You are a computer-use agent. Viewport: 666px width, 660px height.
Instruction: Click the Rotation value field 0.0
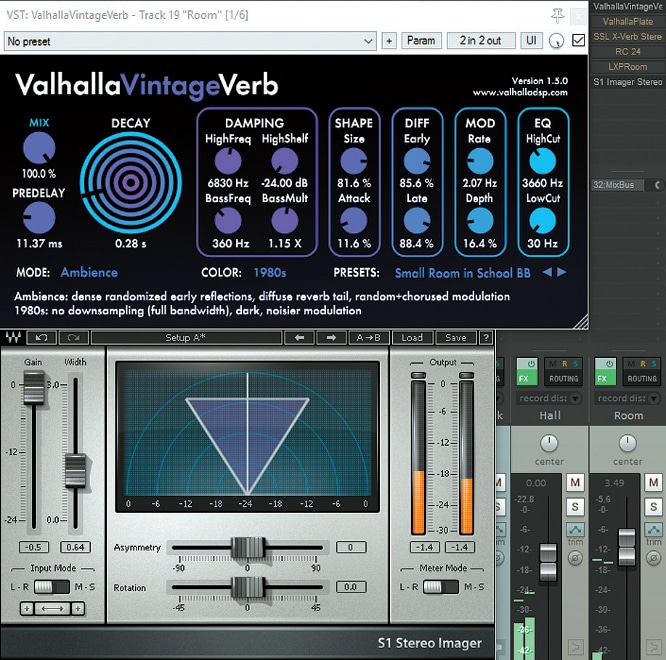tap(350, 587)
